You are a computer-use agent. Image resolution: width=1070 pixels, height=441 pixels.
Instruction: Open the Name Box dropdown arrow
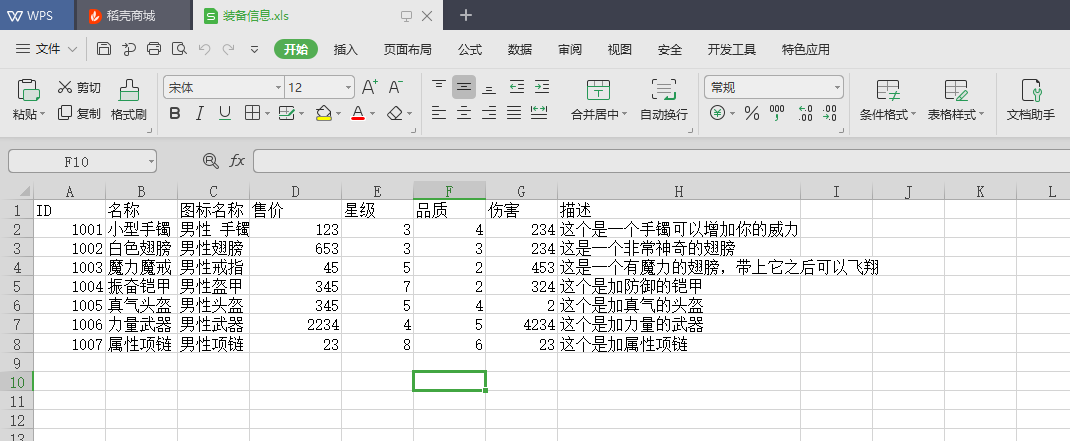(x=151, y=162)
